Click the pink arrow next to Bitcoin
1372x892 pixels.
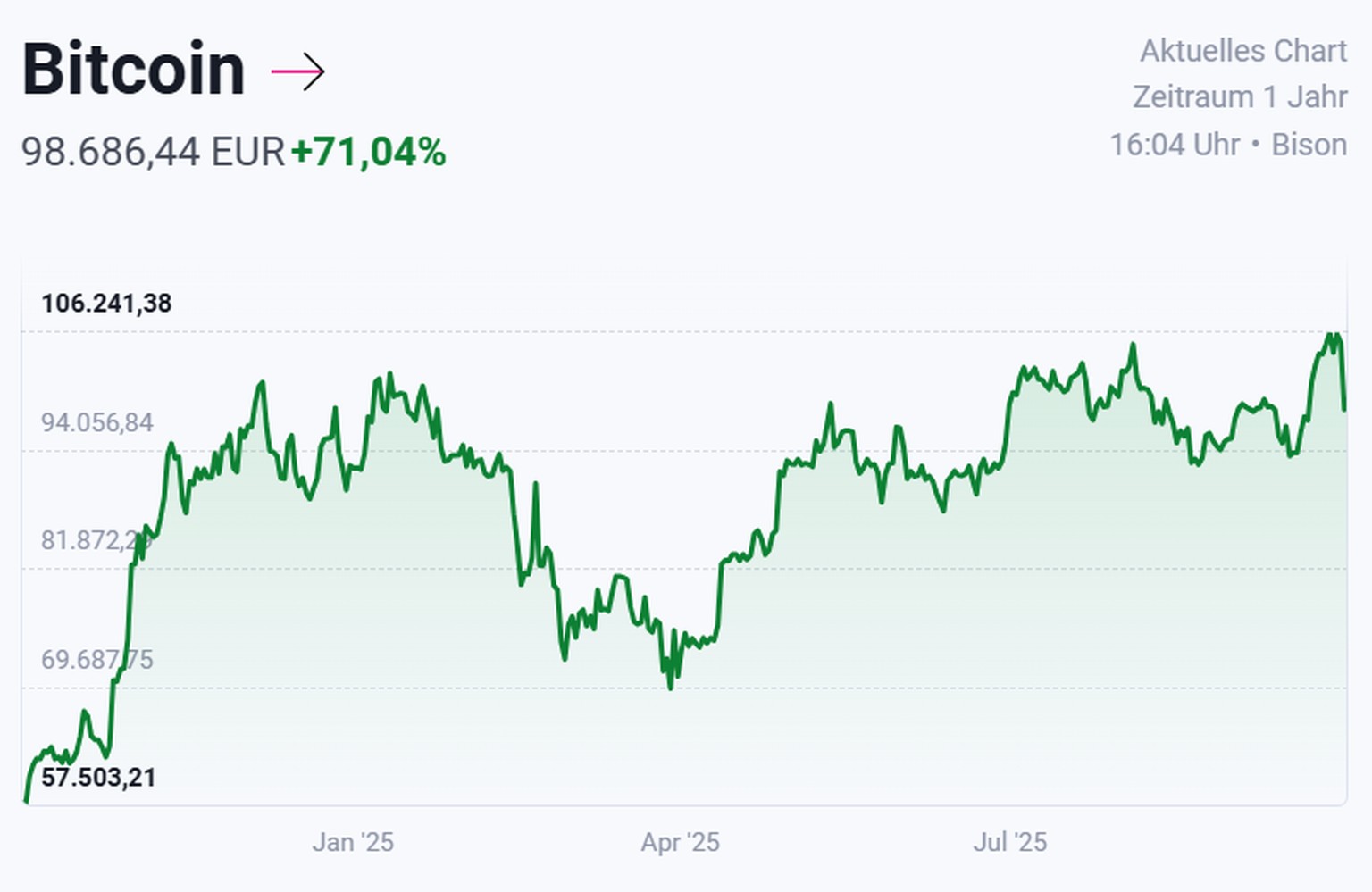click(x=297, y=71)
